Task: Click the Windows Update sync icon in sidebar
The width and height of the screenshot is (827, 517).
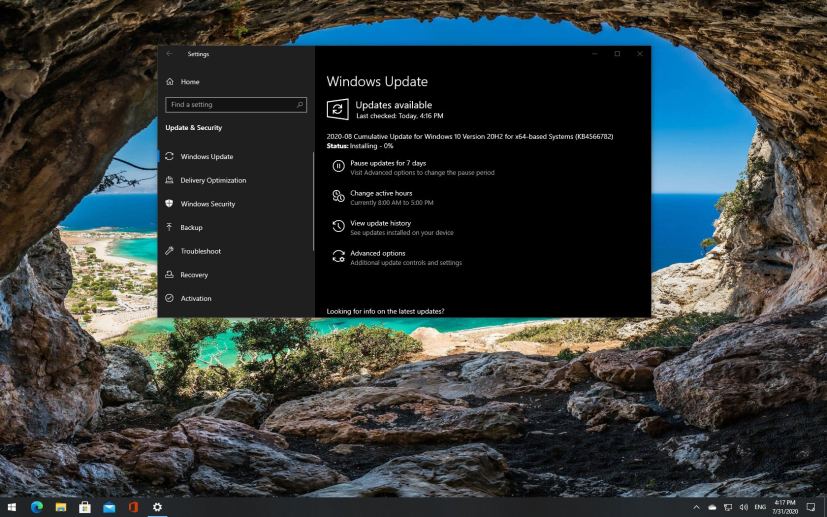Action: coord(169,156)
